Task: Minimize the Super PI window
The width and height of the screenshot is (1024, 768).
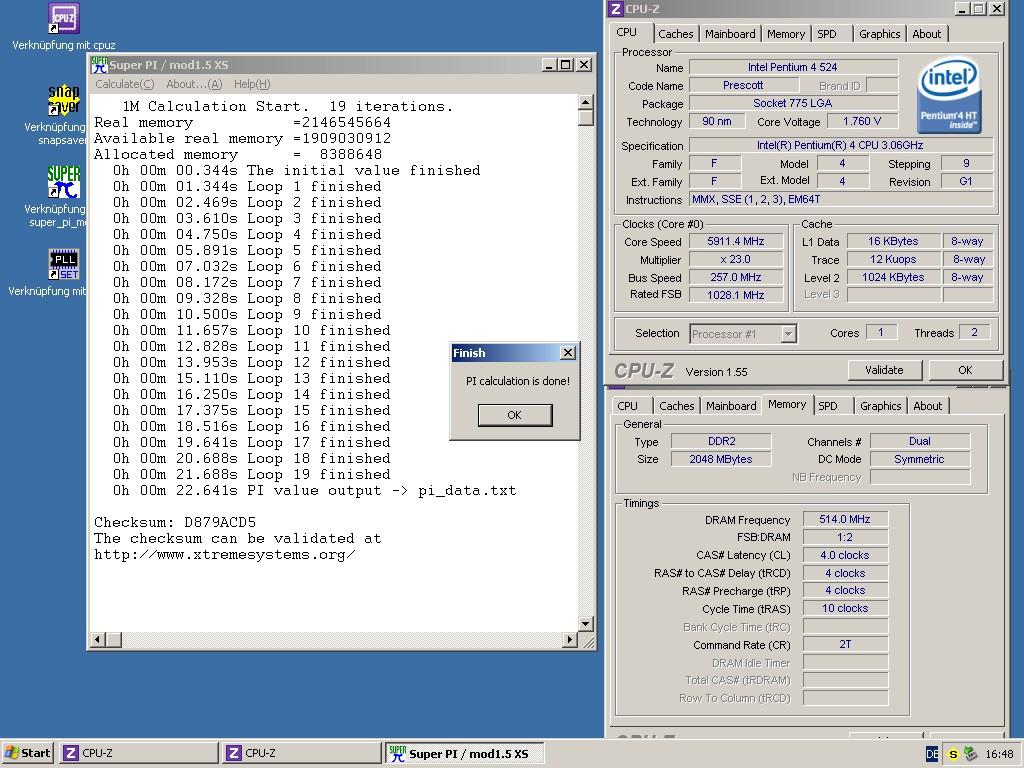Action: point(549,65)
